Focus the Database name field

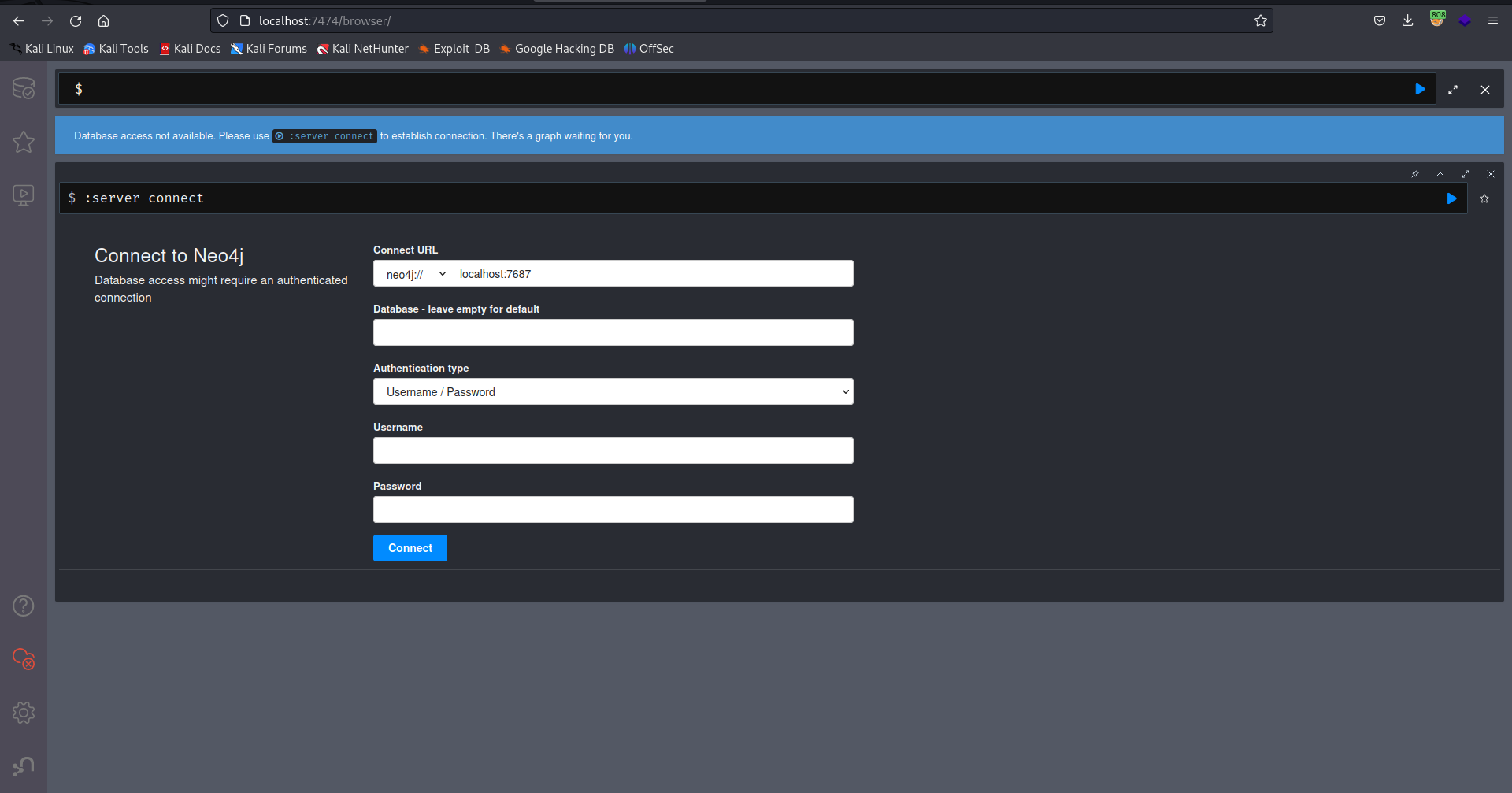click(x=613, y=332)
